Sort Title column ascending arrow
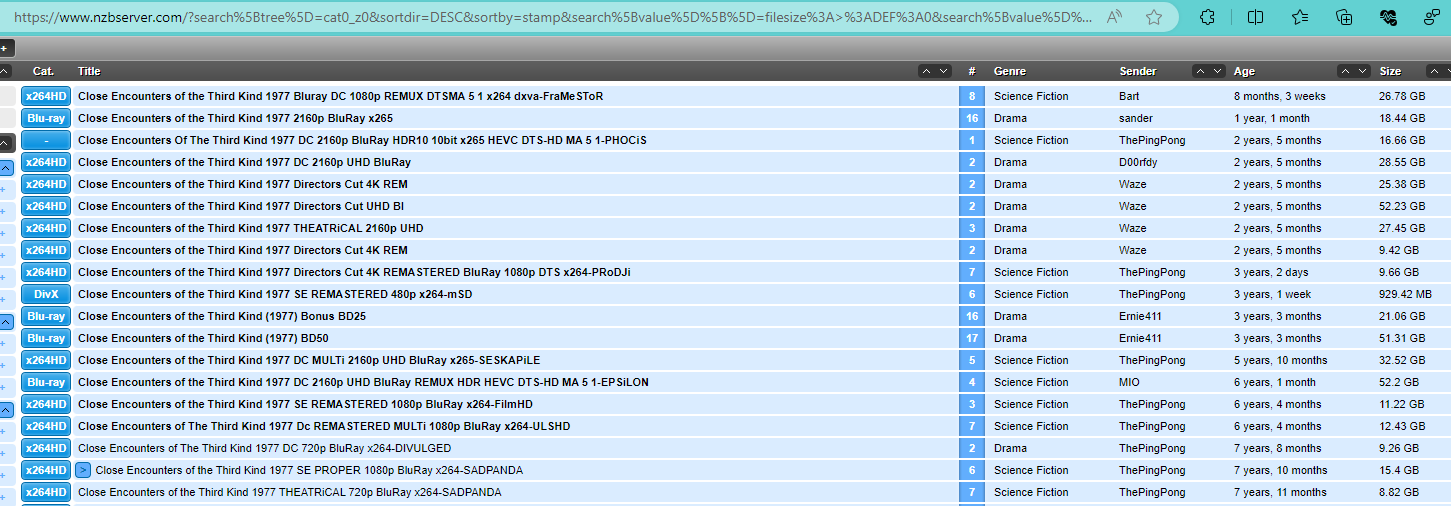 pyautogui.click(x=927, y=71)
